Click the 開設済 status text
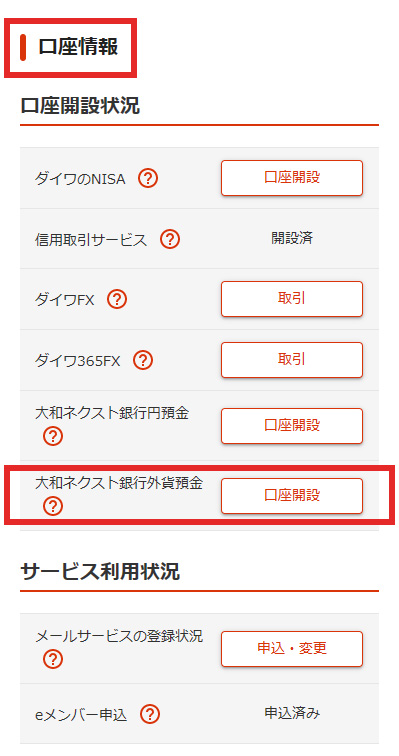Image resolution: width=399 pixels, height=756 pixels. pos(292,238)
